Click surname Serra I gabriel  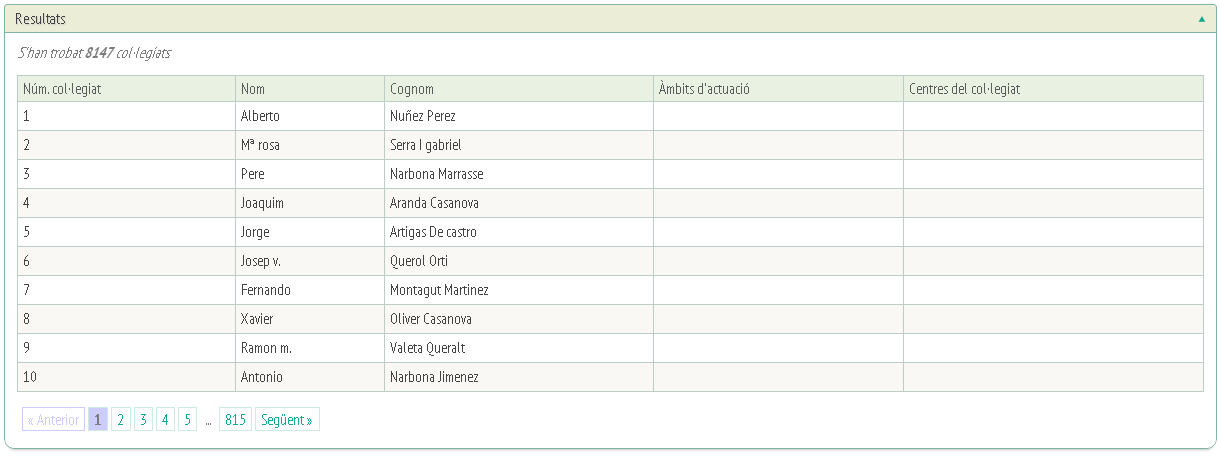pos(426,145)
